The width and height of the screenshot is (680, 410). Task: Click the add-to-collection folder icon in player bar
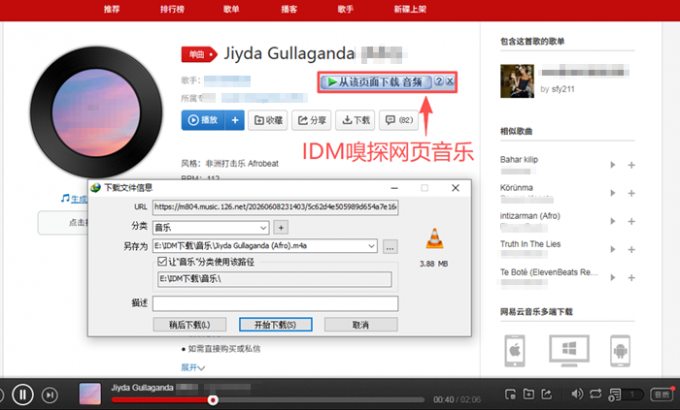(x=528, y=394)
